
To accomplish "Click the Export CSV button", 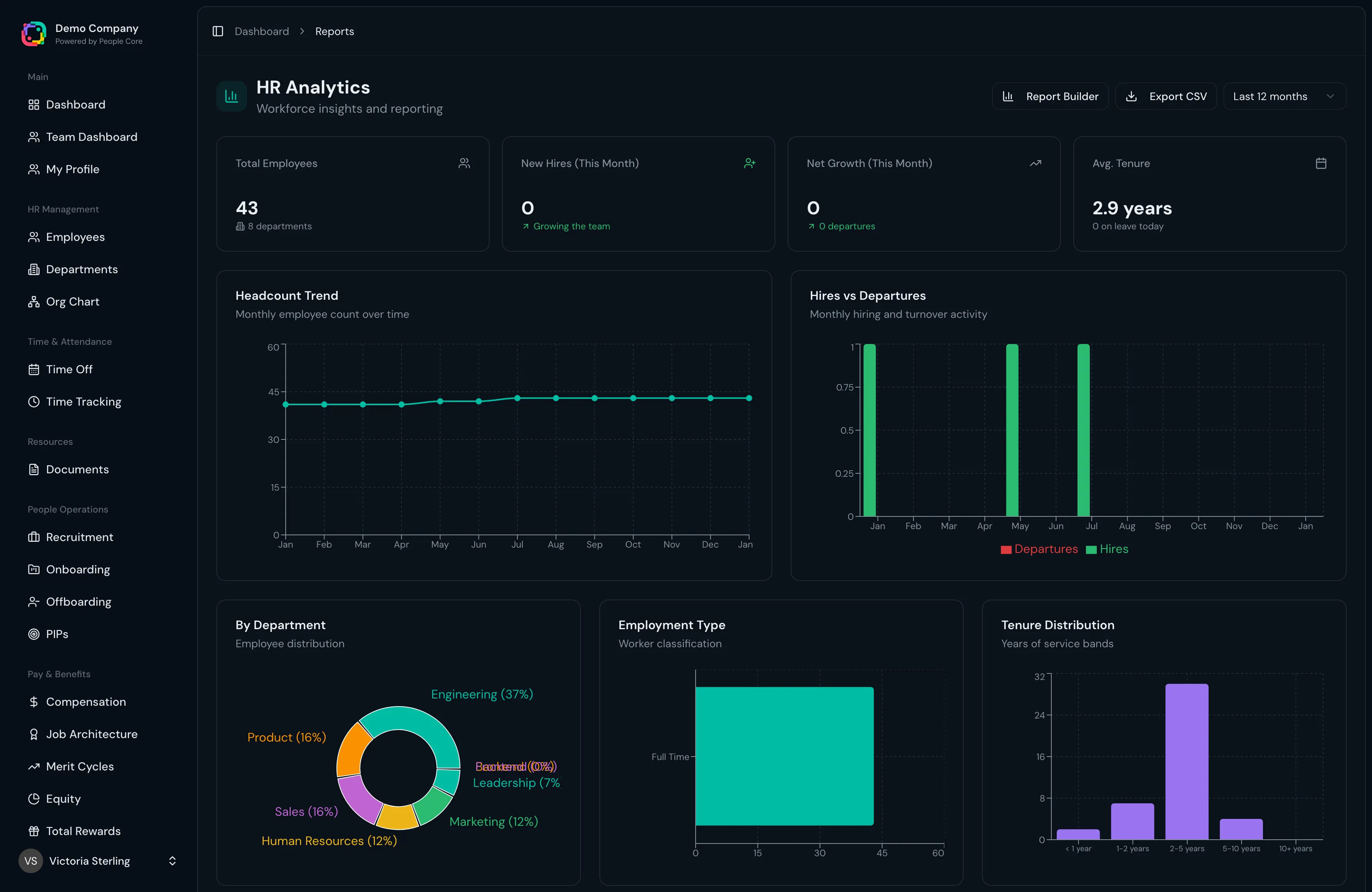I will 1166,96.
